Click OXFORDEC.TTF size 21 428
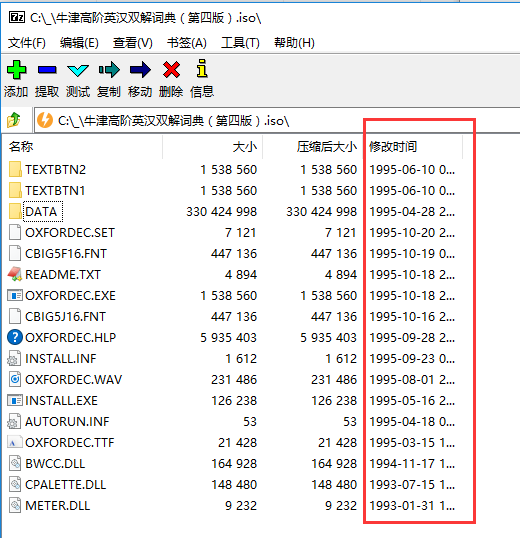 pyautogui.click(x=237, y=443)
